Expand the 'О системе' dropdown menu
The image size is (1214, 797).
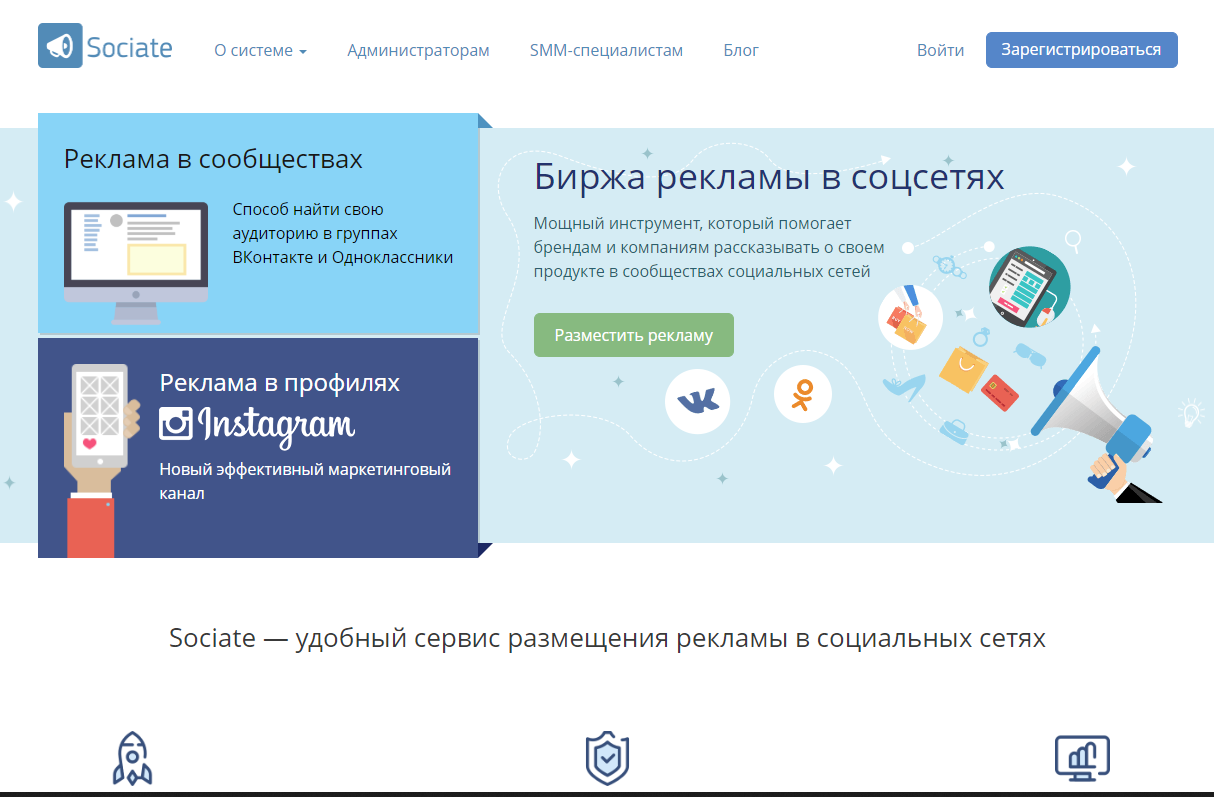(260, 50)
